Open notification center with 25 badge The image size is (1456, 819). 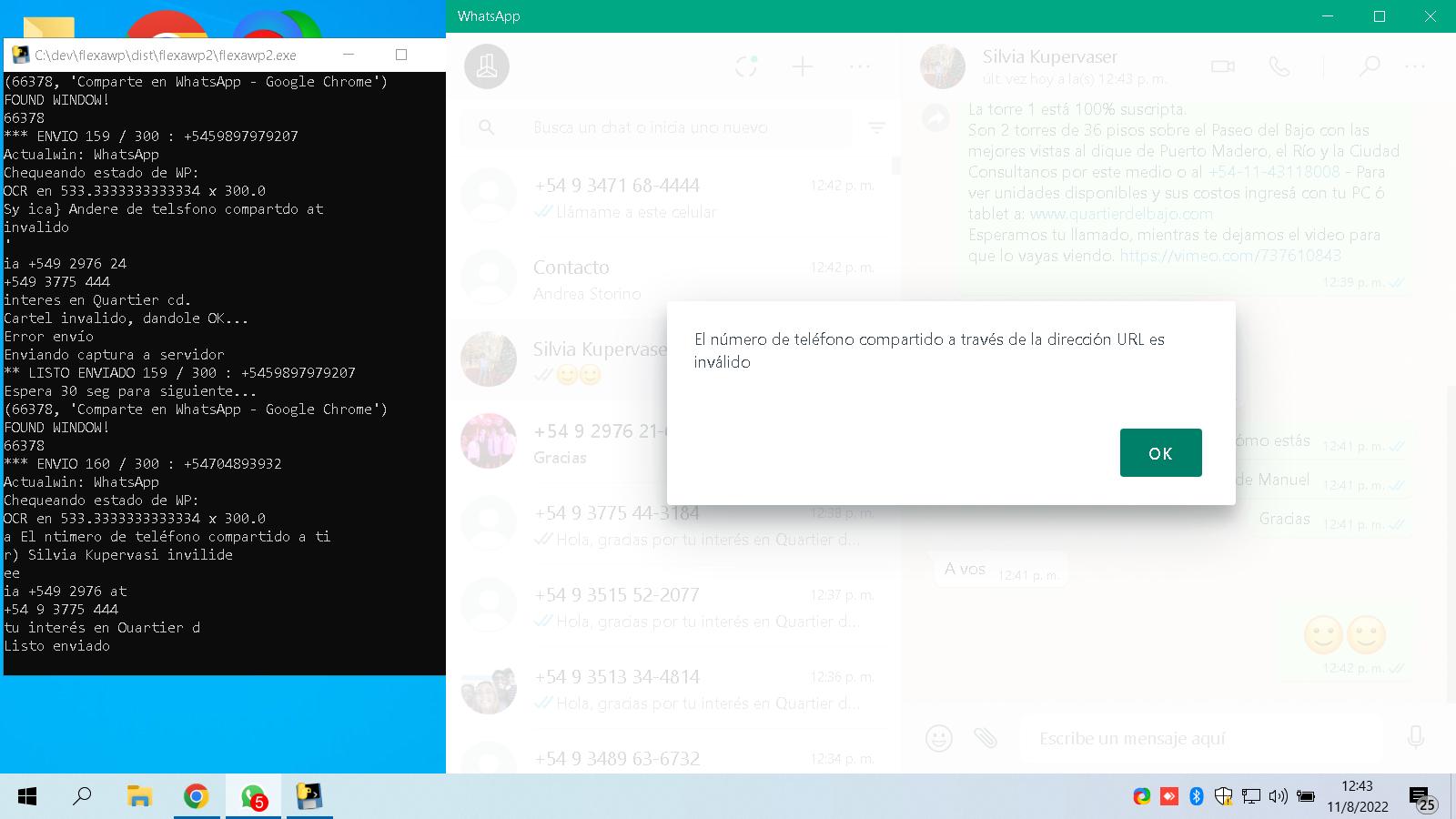tap(1421, 799)
